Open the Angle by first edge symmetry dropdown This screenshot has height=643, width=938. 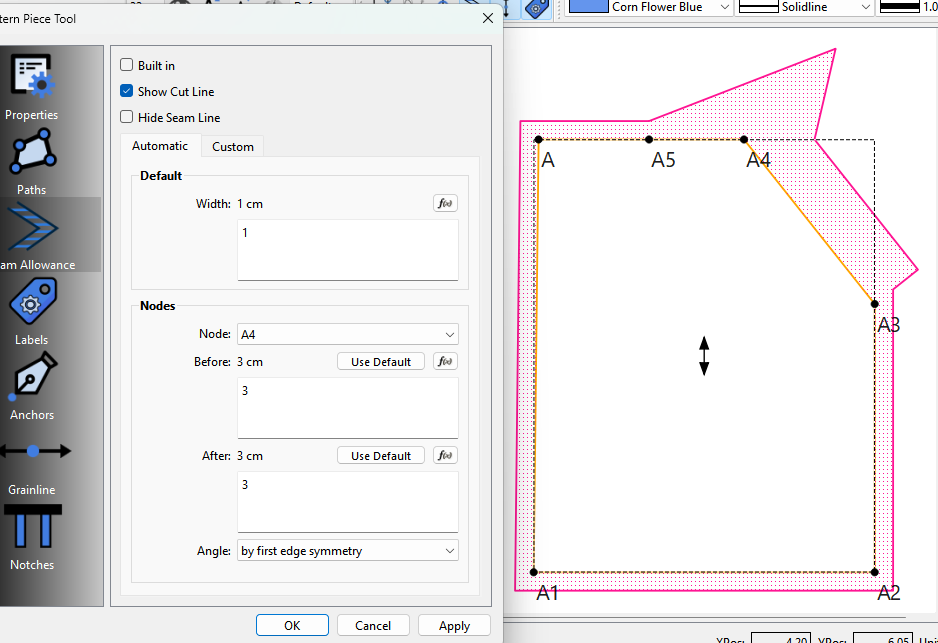click(348, 551)
